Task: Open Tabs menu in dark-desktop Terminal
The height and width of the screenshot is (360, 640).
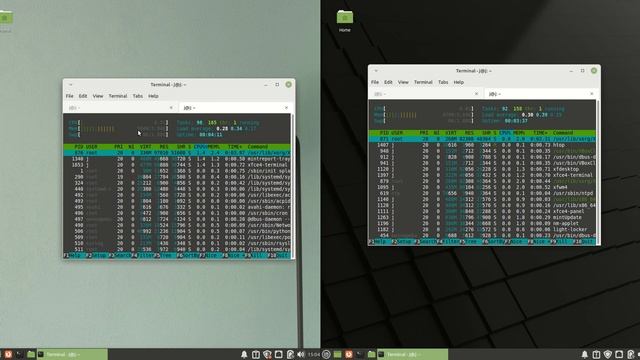Action: pos(443,82)
